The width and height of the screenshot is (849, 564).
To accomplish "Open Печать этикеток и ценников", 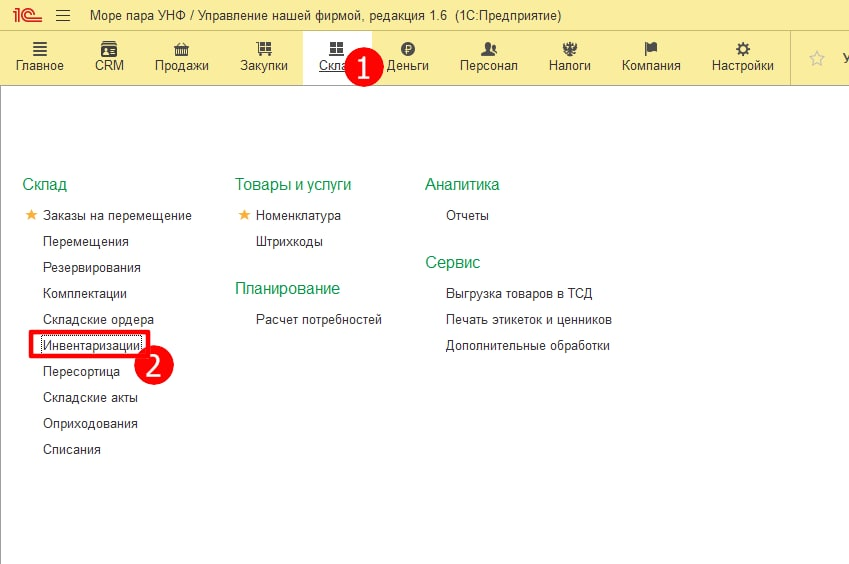I will pyautogui.click(x=529, y=319).
